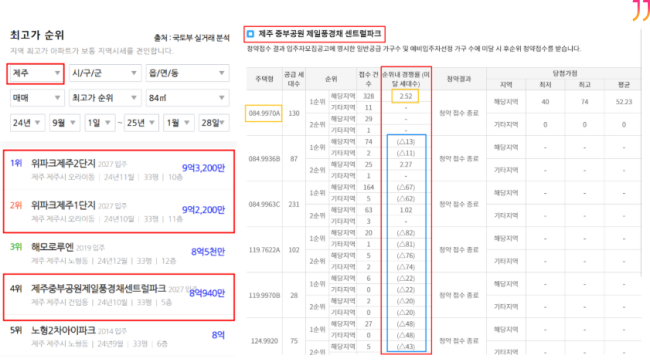
Task: Click the 순위 column header
Action: (x=331, y=79)
